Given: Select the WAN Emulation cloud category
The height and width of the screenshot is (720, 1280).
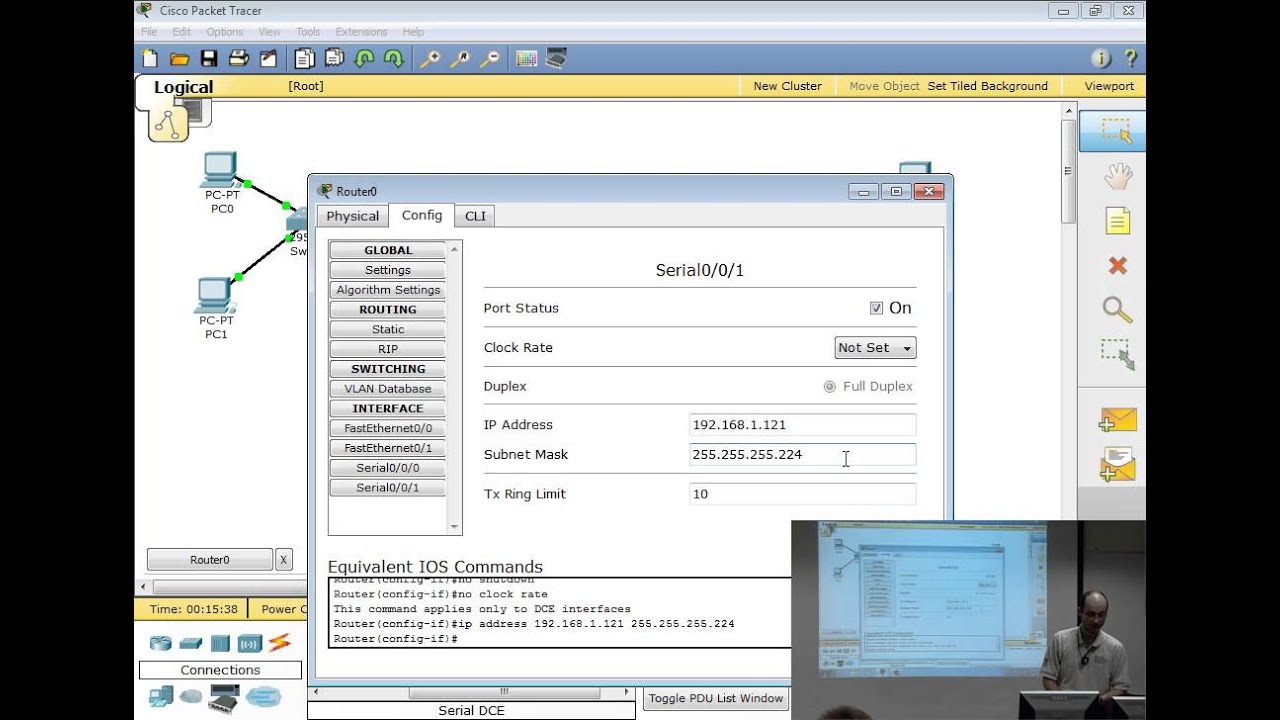Looking at the screenshot, I should [x=190, y=696].
